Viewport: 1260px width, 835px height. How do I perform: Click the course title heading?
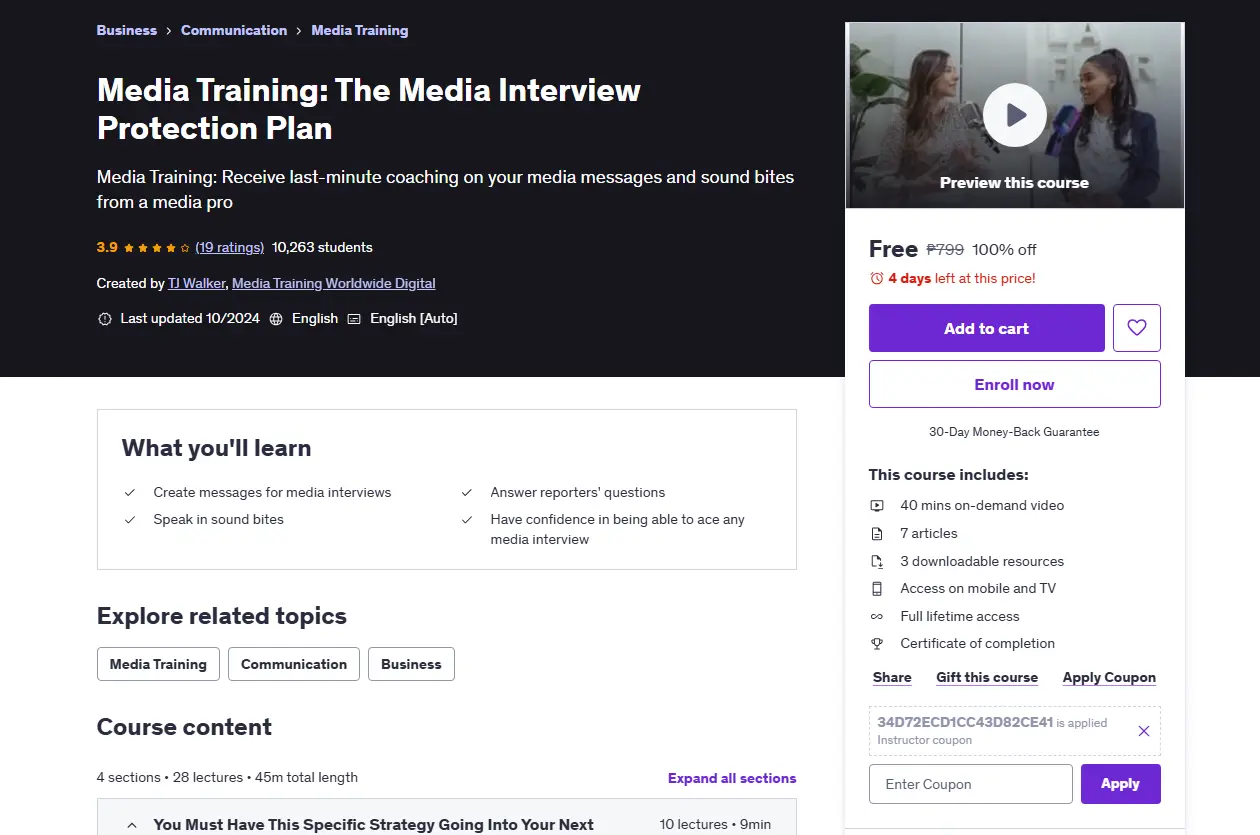[369, 109]
